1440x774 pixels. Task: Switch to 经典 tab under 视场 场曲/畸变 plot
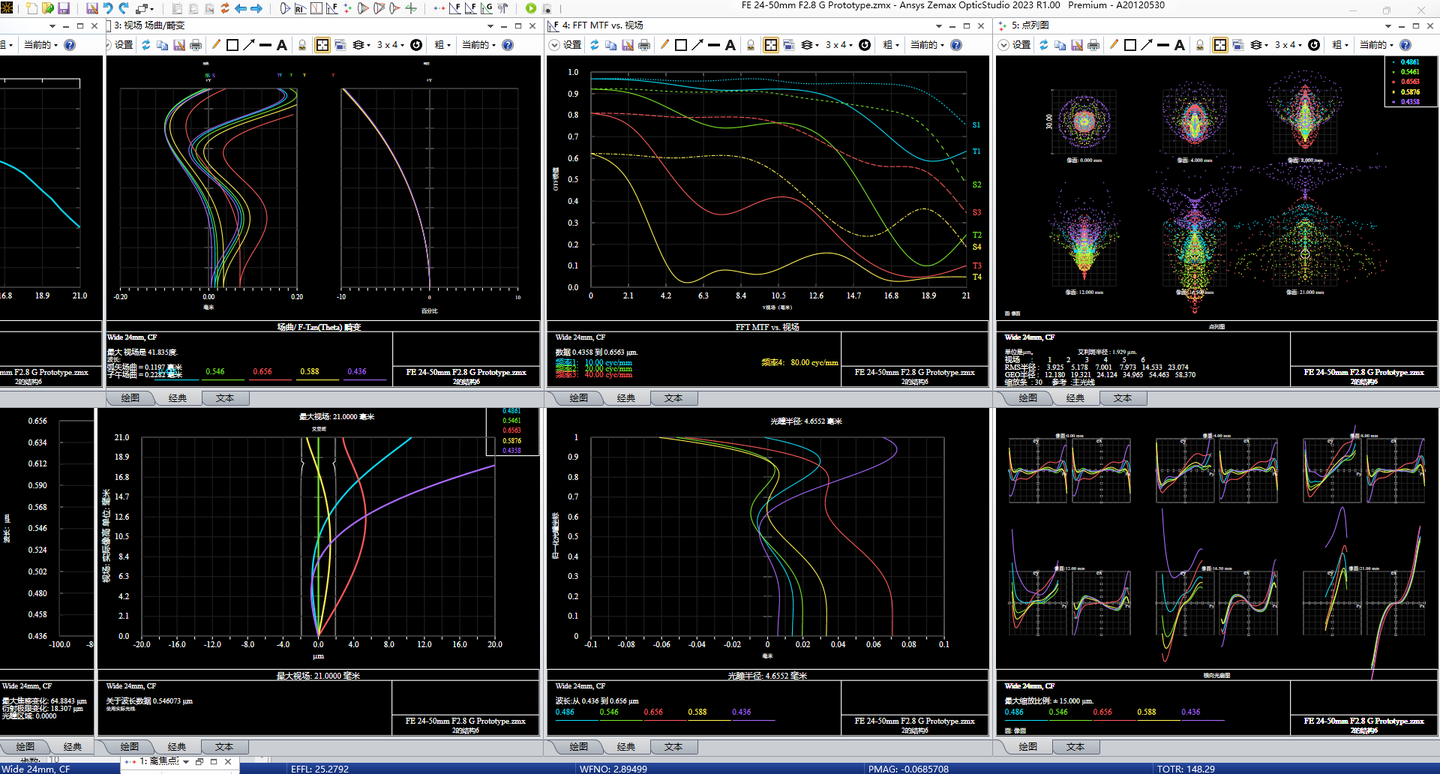click(177, 398)
